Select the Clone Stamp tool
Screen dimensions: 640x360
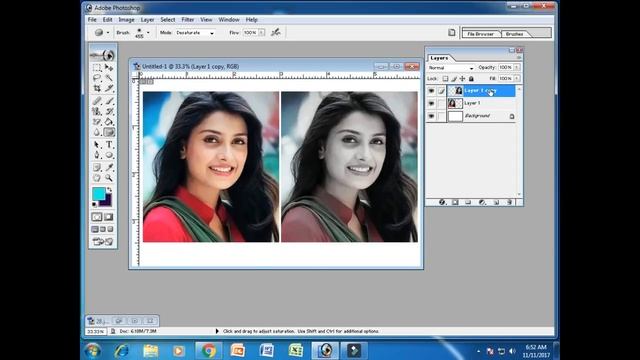click(97, 111)
